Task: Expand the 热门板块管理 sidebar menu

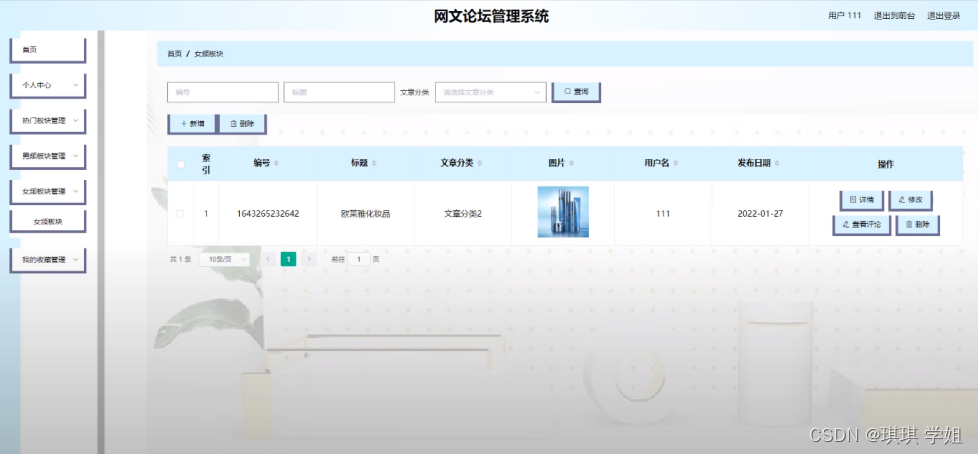Action: pyautogui.click(x=47, y=121)
